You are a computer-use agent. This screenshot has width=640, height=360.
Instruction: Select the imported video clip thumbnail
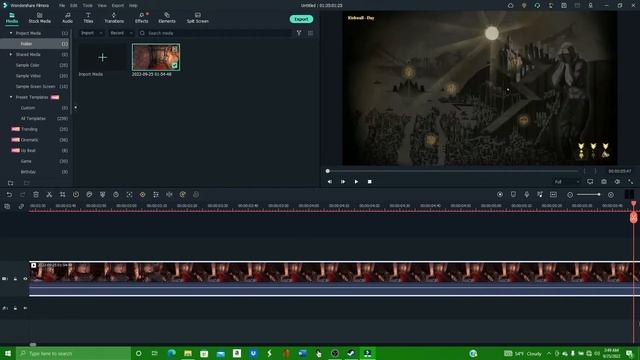(156, 57)
